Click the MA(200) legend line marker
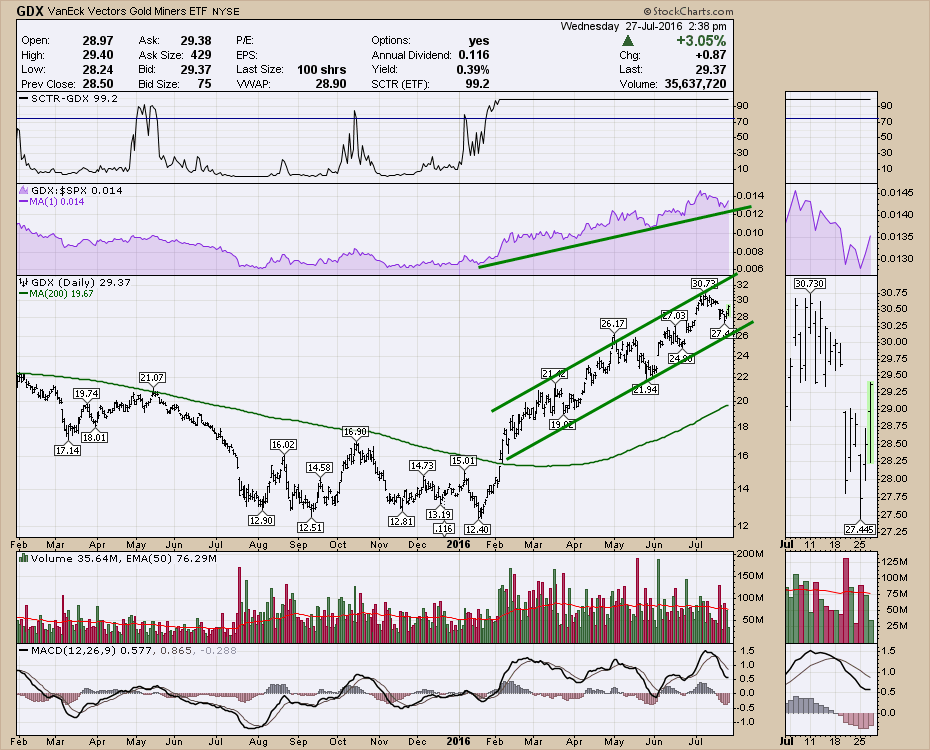 tap(24, 293)
